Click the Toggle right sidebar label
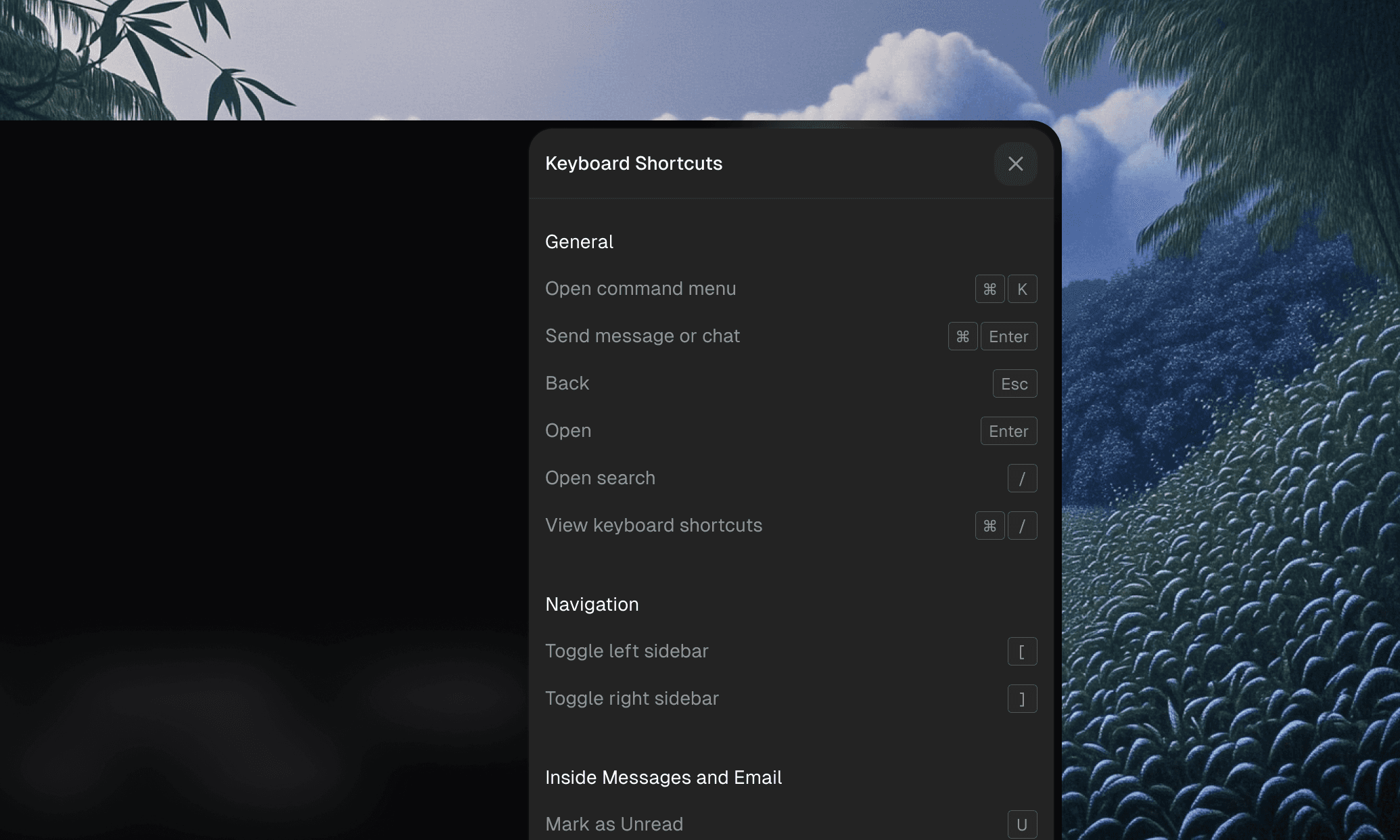Viewport: 1400px width, 840px height. tap(632, 699)
